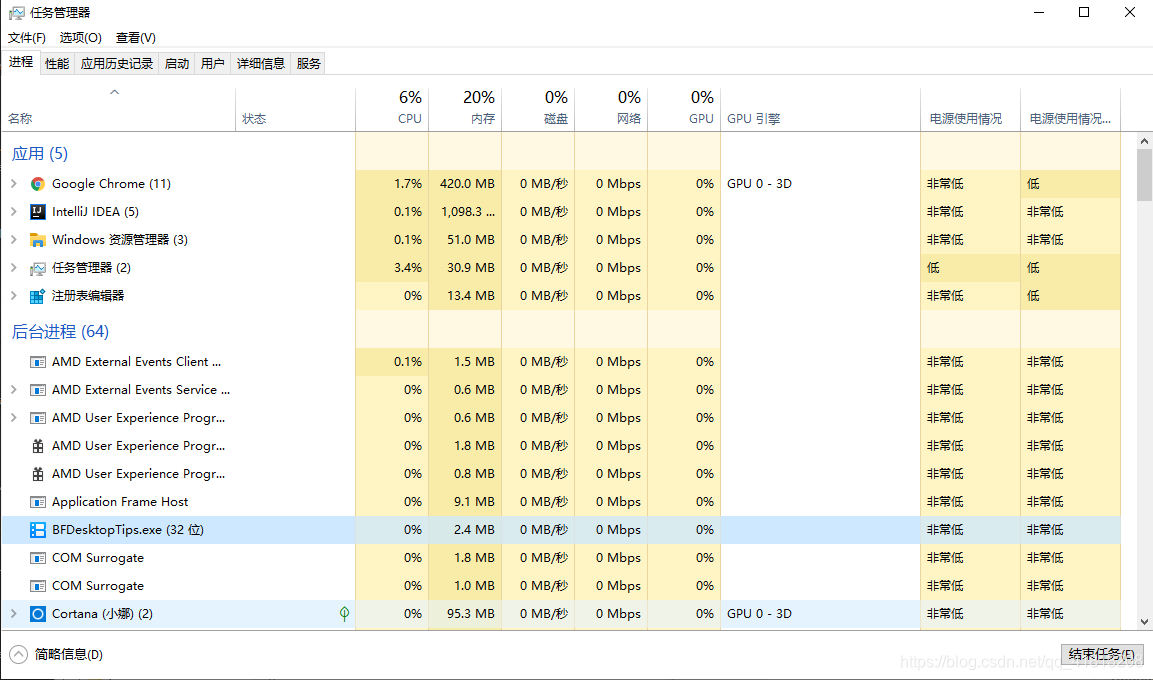The image size is (1153, 680).
Task: Sort by the GPU percentage column header
Action: pos(684,109)
